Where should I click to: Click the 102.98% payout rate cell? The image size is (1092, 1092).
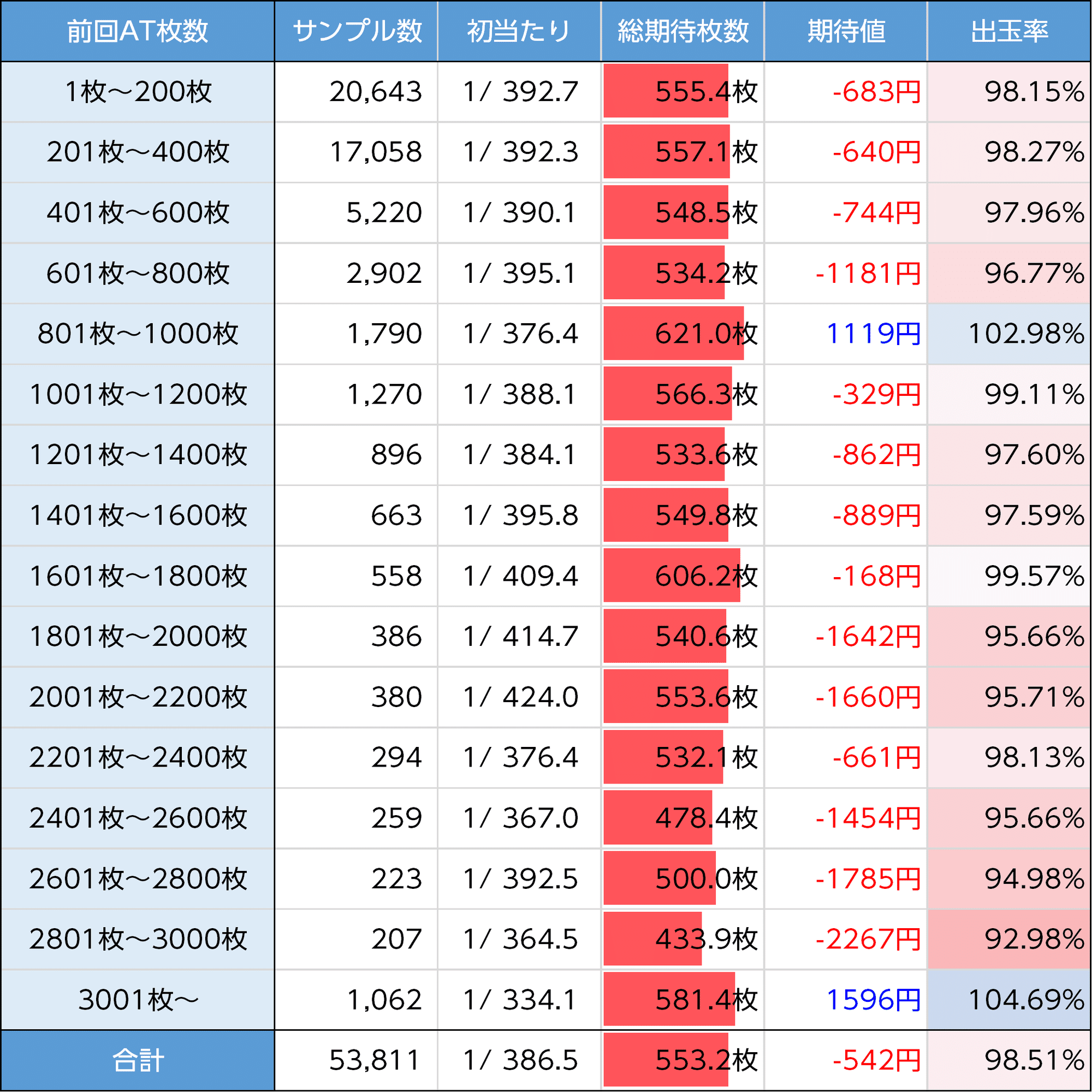tap(1025, 334)
